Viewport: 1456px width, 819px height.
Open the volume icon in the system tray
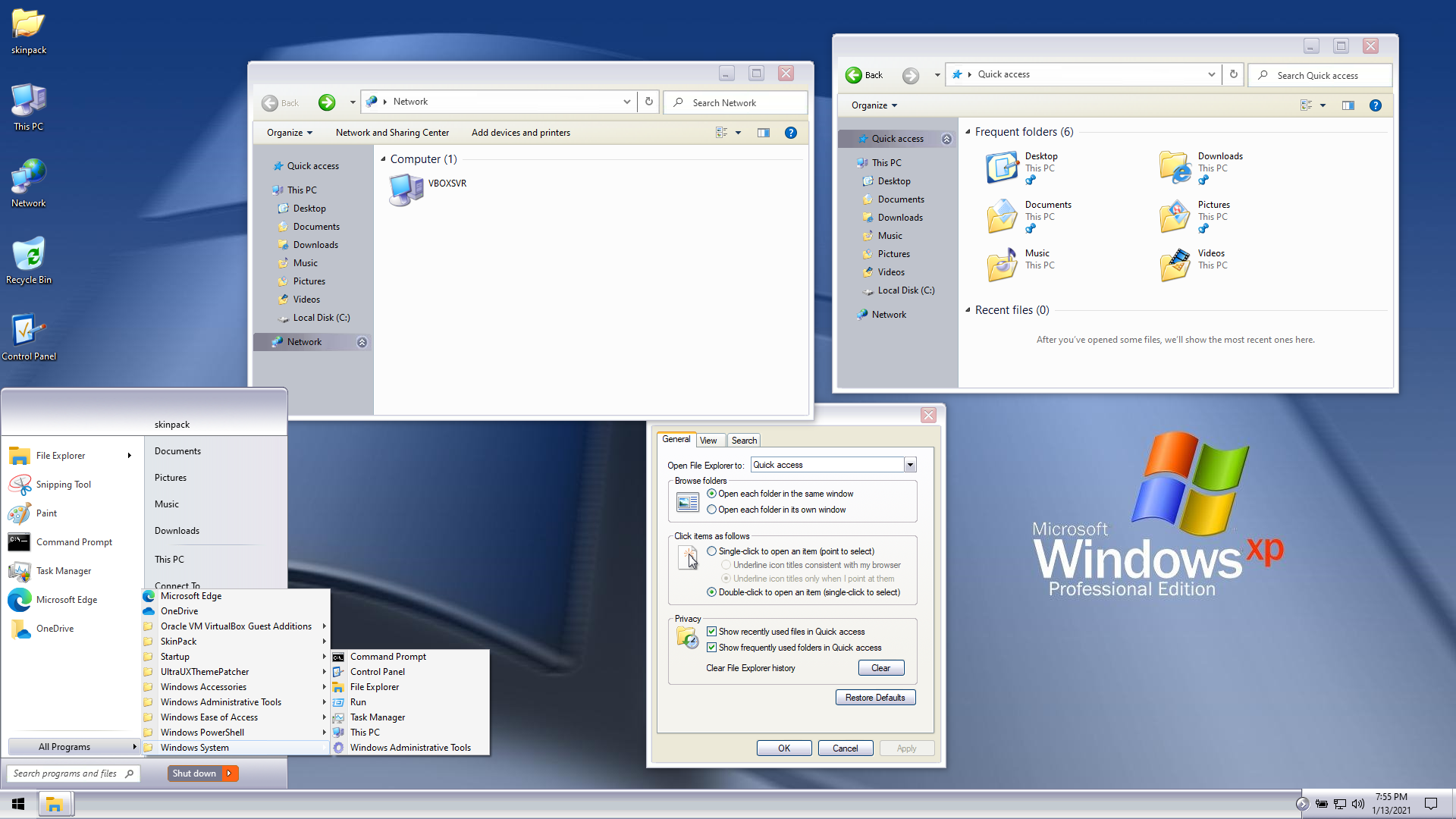[1358, 804]
